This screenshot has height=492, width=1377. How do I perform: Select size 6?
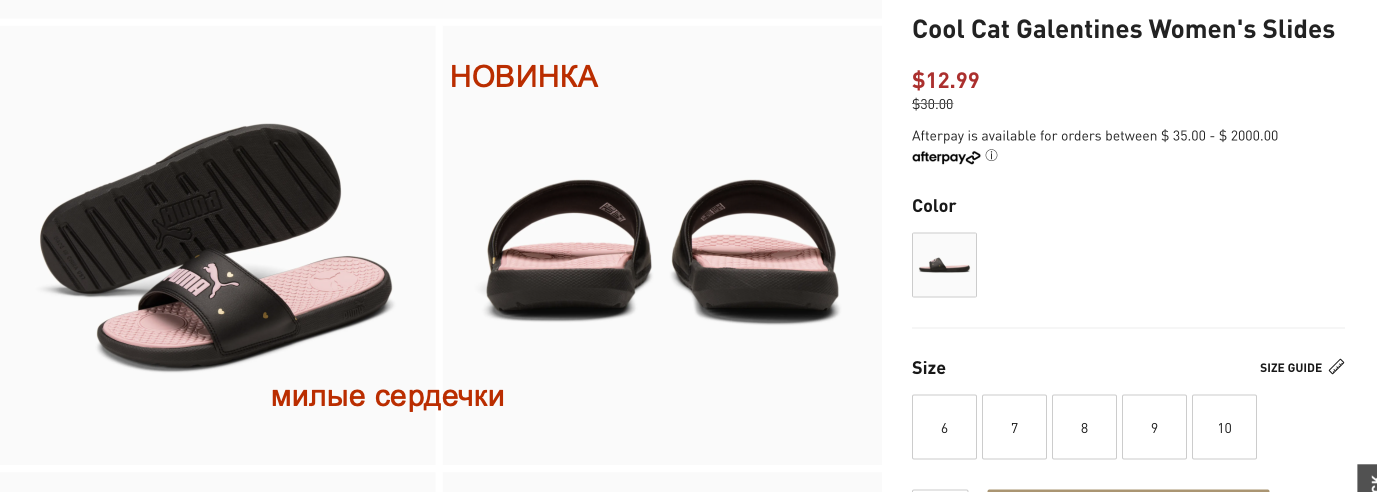coord(944,427)
